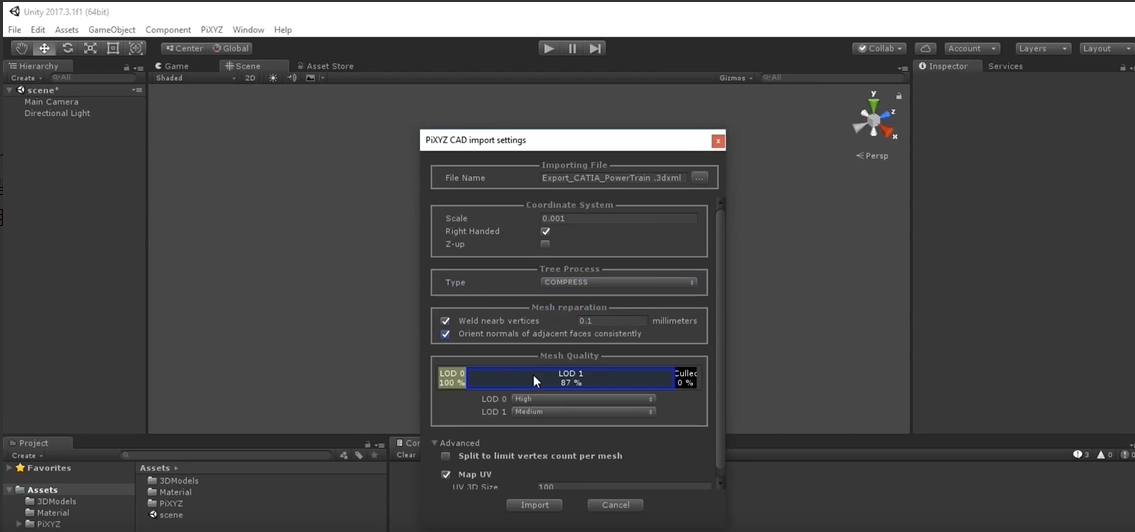1135x532 pixels.
Task: Open the scene row options menu in Hierarchy
Action: pos(137,90)
